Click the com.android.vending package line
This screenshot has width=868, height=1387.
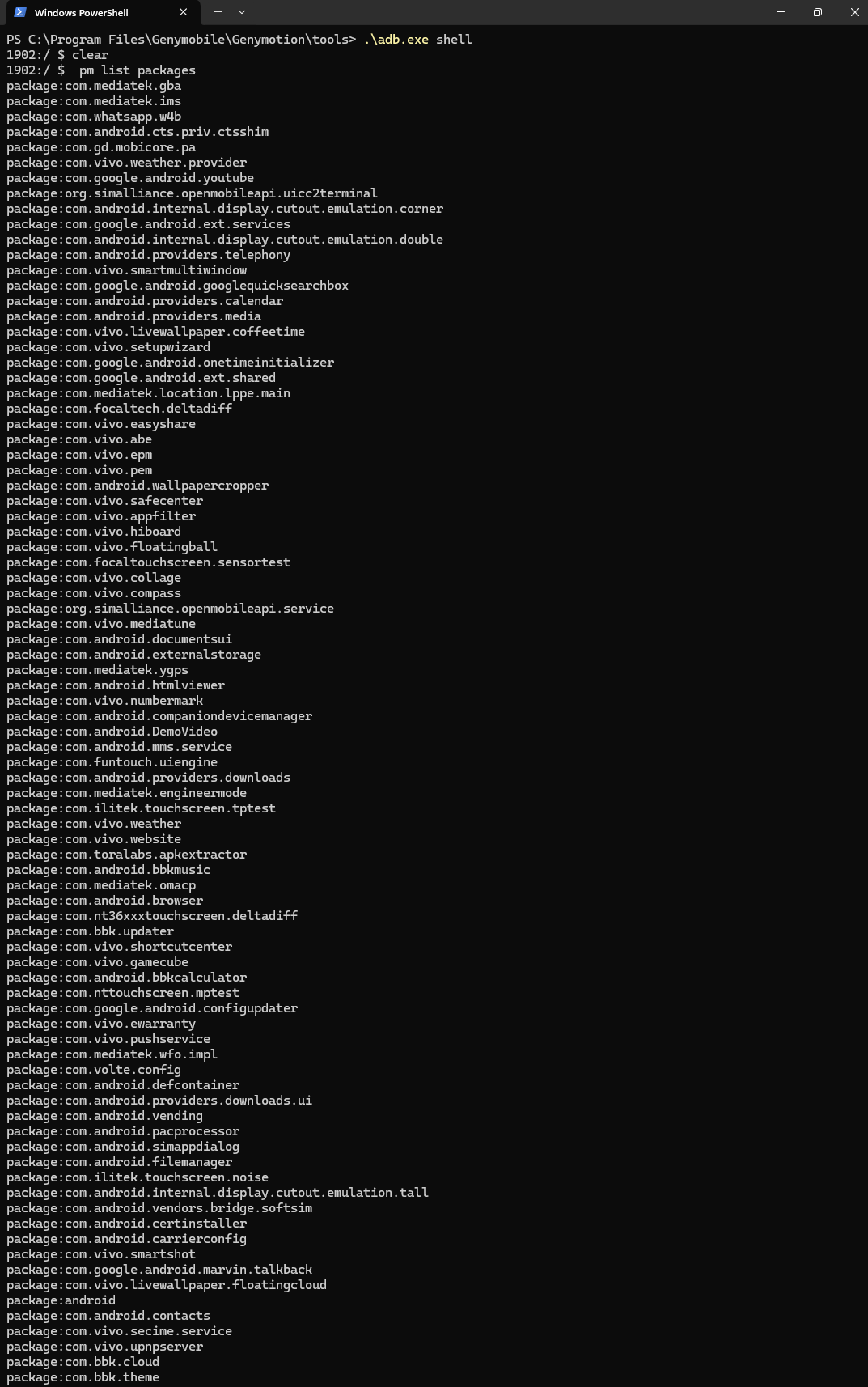tap(105, 1116)
